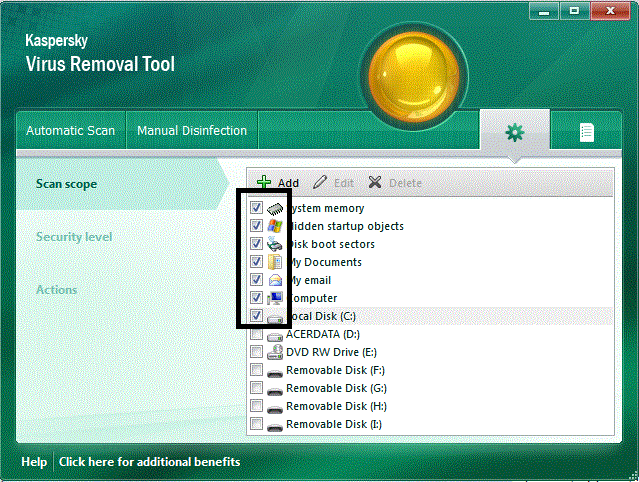This screenshot has width=639, height=482.
Task: Check the Removable Disk (I:) checkbox
Action: 256,424
